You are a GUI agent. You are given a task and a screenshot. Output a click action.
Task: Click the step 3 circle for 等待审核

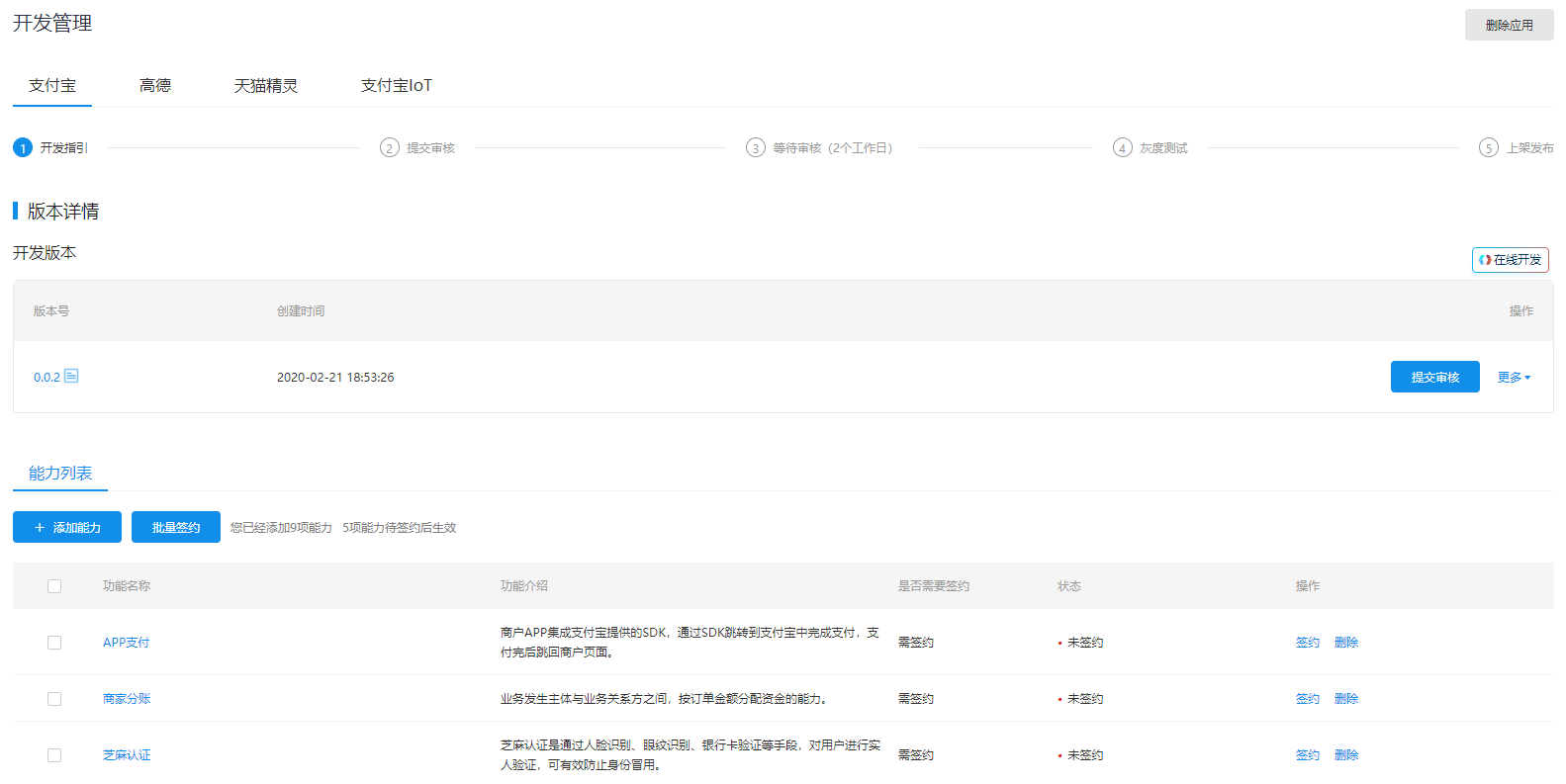click(x=756, y=147)
